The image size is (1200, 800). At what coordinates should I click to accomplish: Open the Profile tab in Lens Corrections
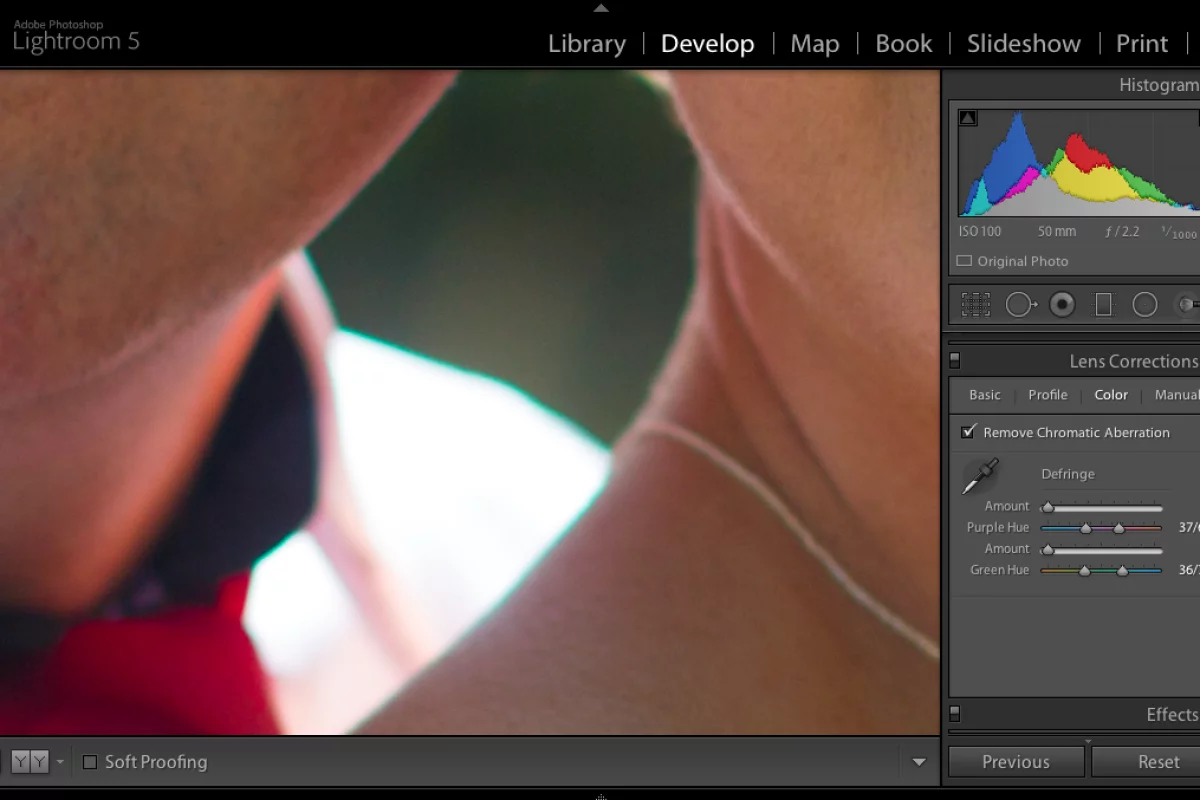coord(1047,395)
